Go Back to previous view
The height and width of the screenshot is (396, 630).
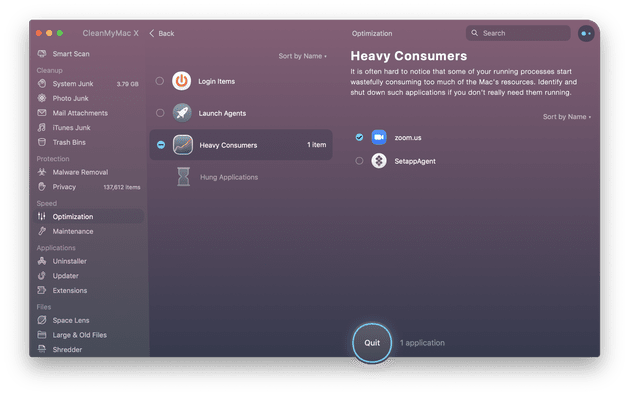[x=162, y=33]
